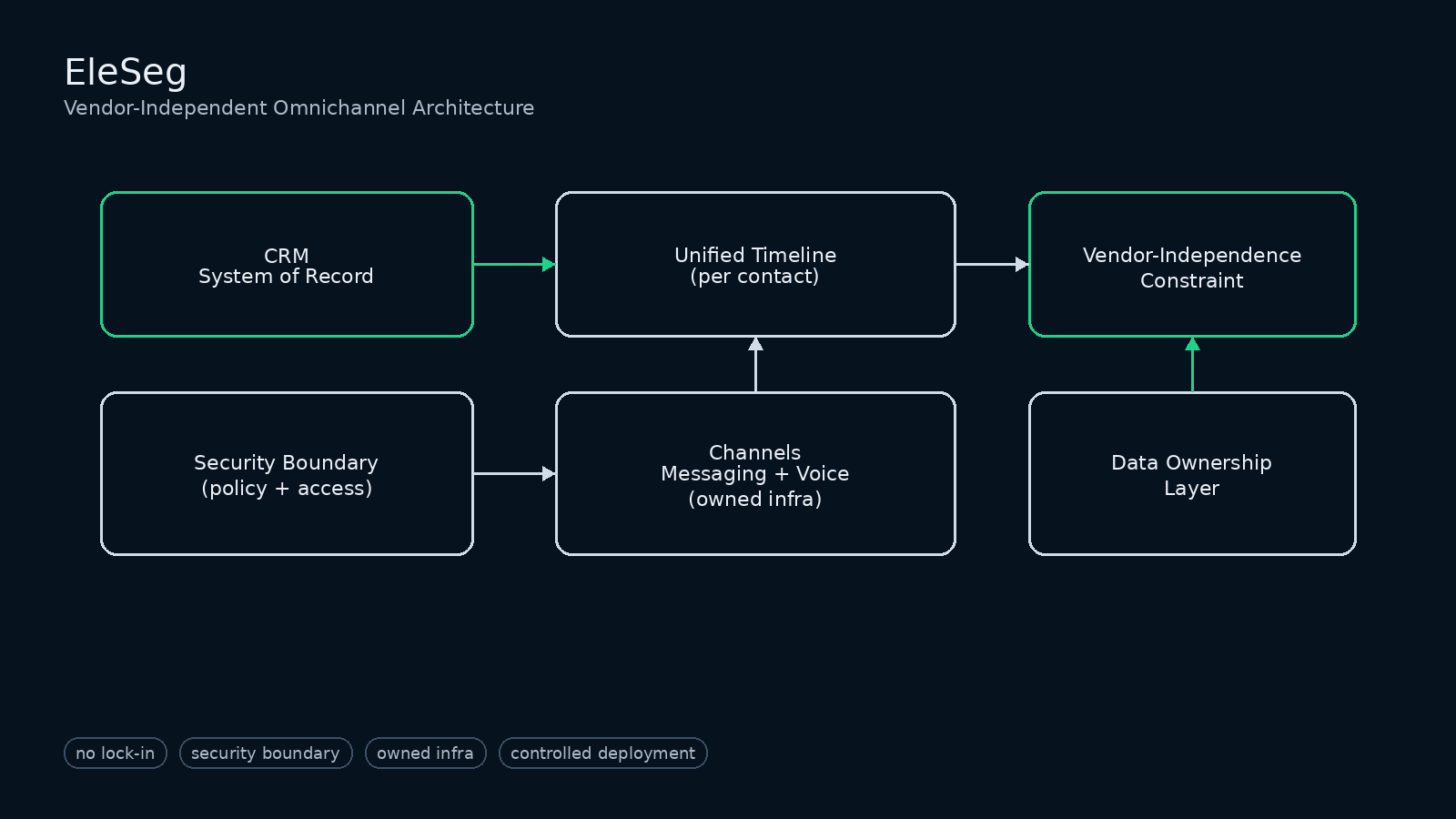Click the 'Security Boundary' text line
The width and height of the screenshot is (1456, 819).
pos(286,462)
